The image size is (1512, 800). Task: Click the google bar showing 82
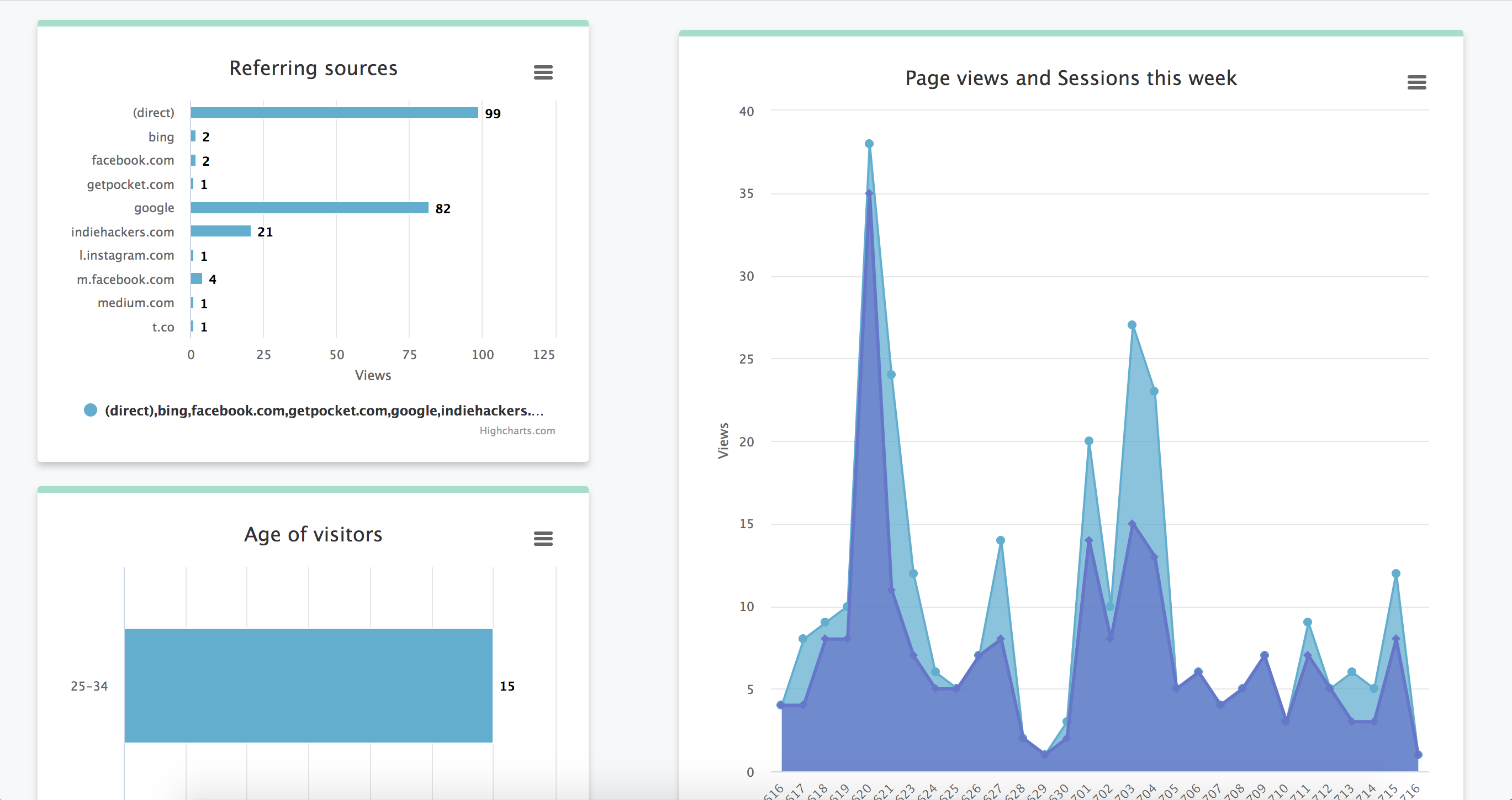tap(309, 208)
